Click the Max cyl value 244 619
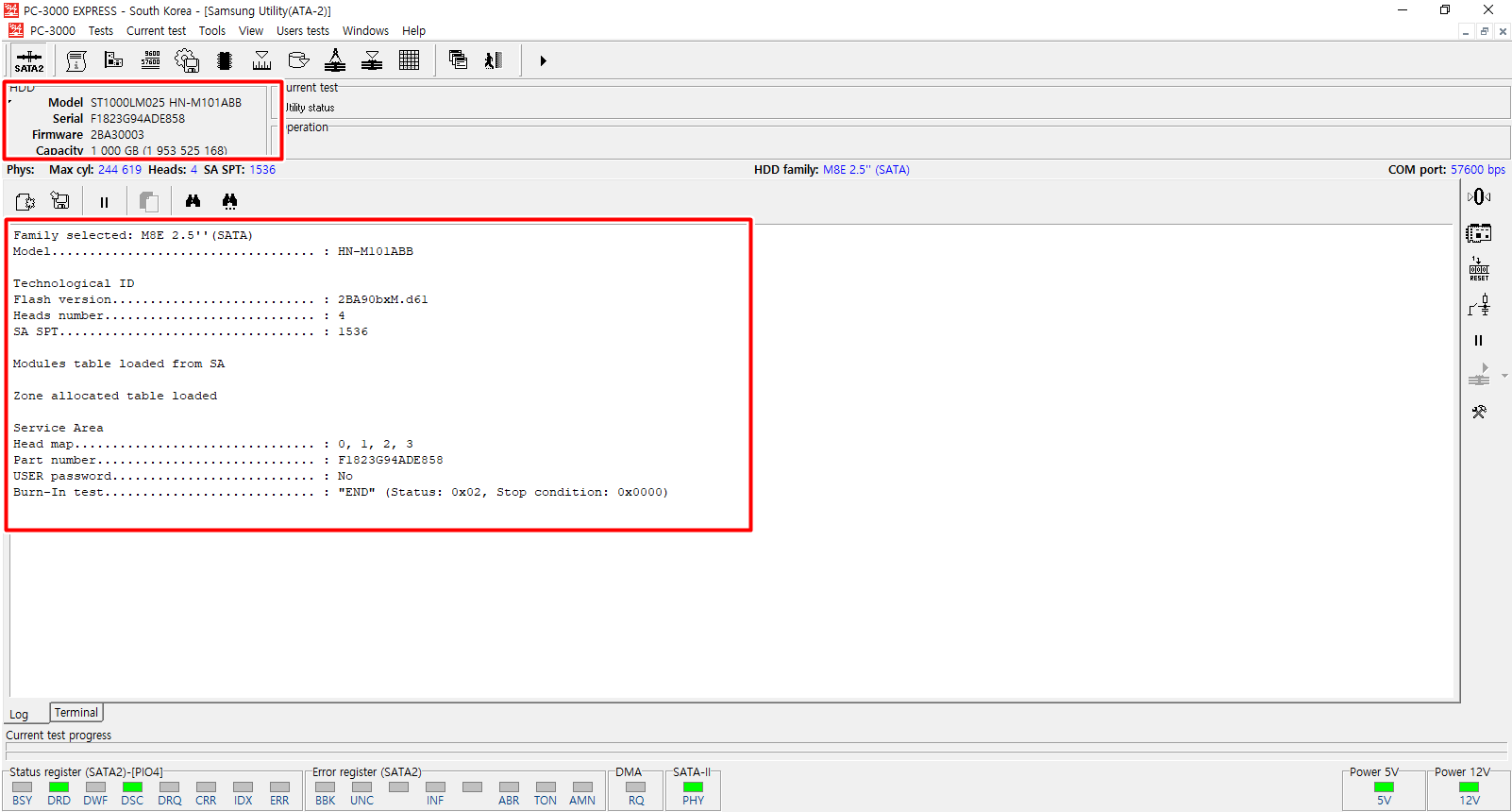Viewport: 1512px width, 812px height. point(120,170)
